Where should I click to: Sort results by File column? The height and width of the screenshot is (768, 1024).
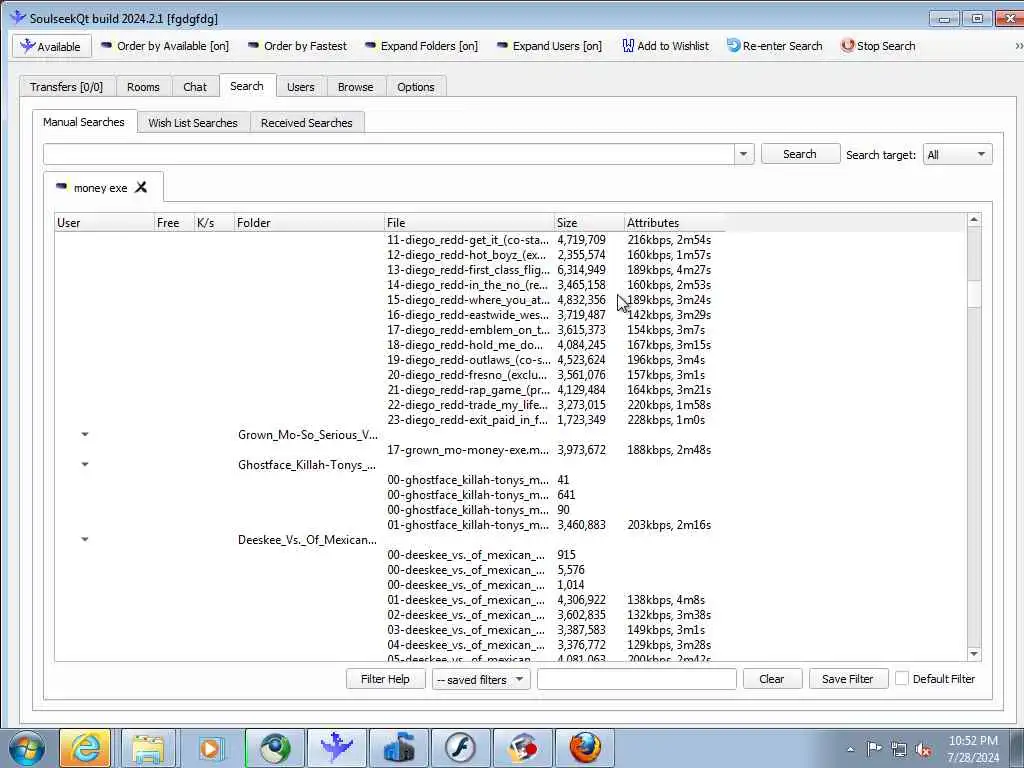click(469, 223)
